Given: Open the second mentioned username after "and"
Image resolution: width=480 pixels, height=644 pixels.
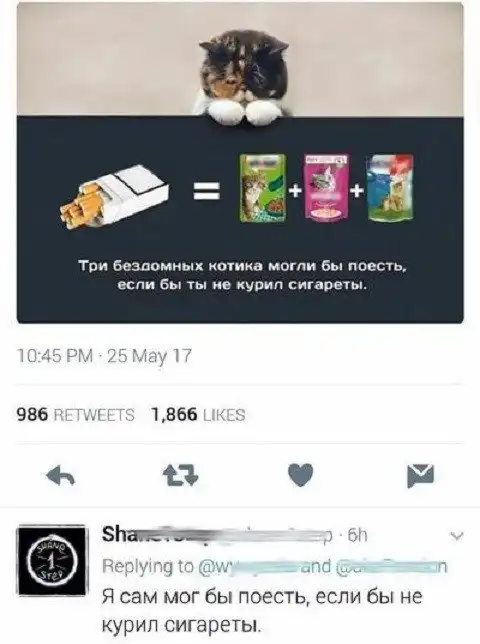Looking at the screenshot, I should [392, 567].
